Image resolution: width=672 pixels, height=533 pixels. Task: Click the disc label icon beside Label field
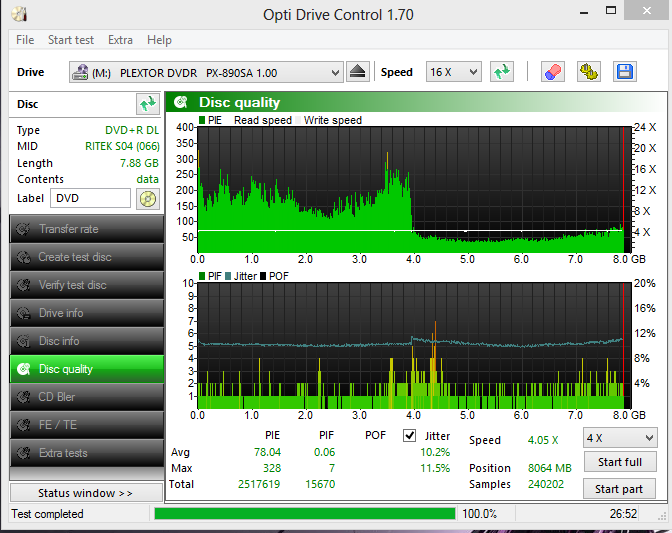click(147, 199)
